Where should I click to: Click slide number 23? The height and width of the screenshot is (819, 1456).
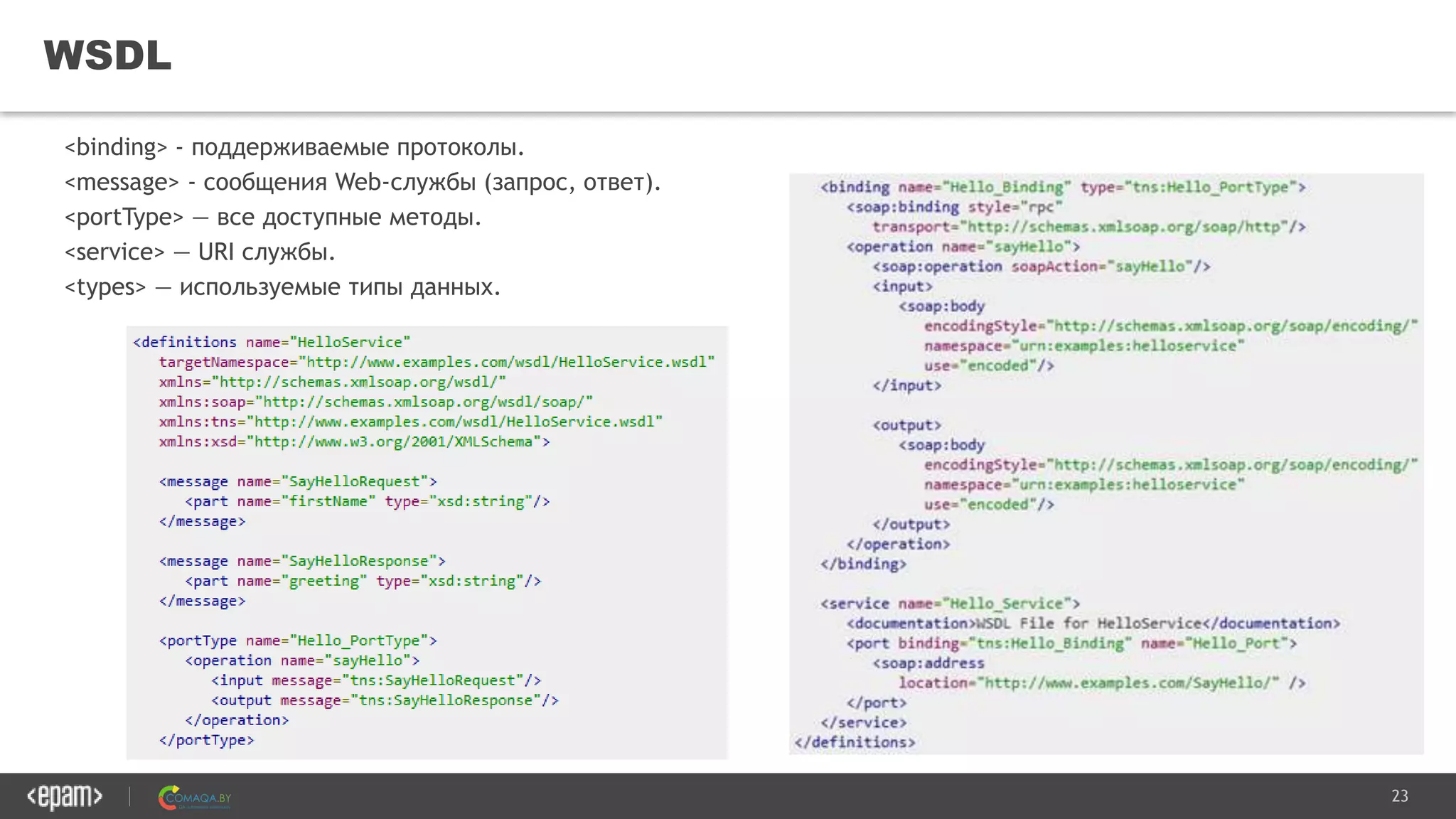(x=1399, y=796)
